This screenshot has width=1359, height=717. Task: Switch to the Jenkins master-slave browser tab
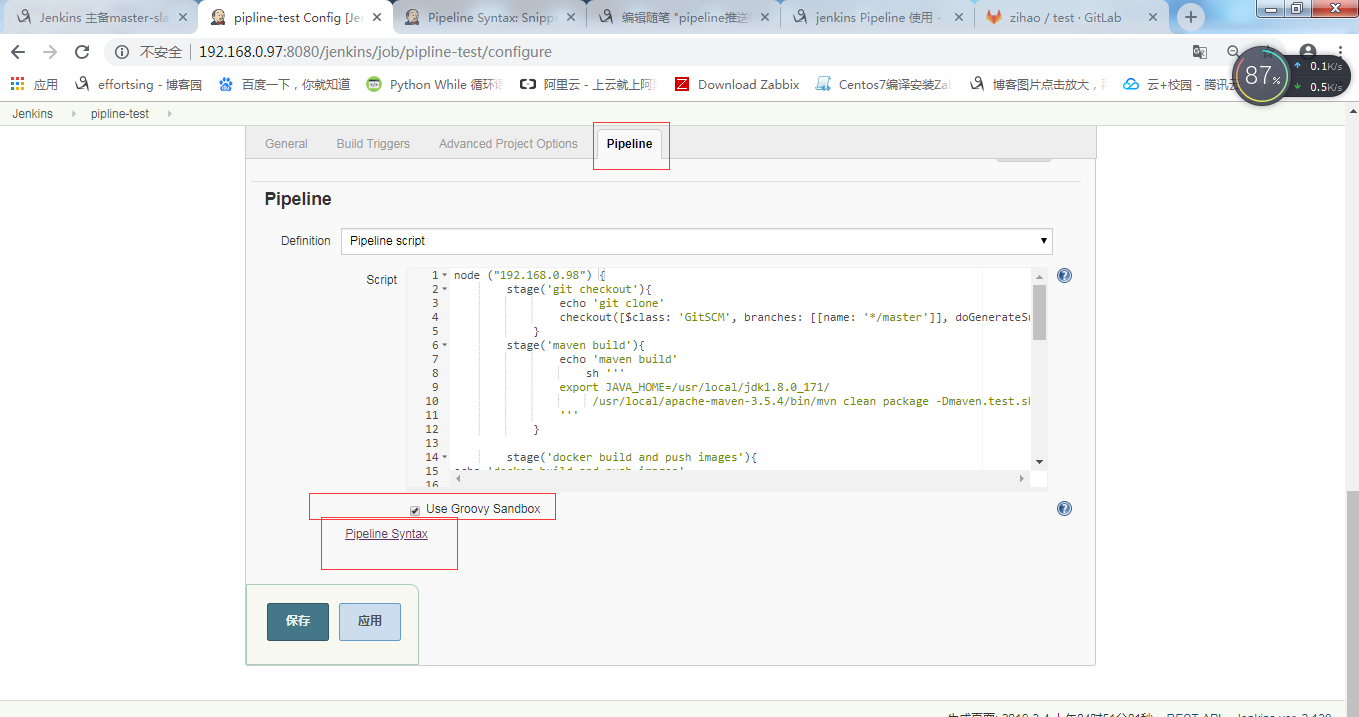point(100,17)
